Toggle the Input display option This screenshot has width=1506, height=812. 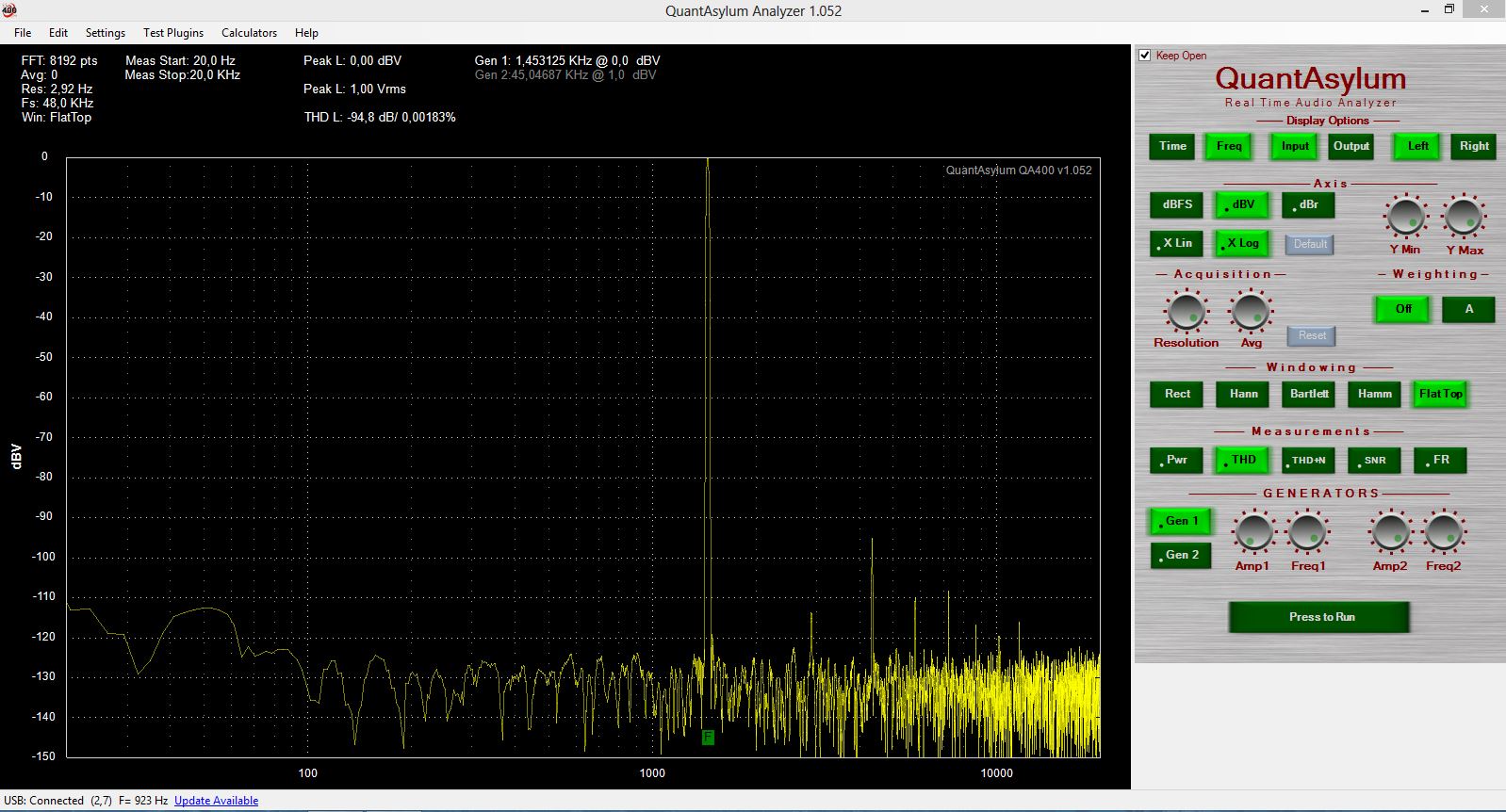(1295, 146)
